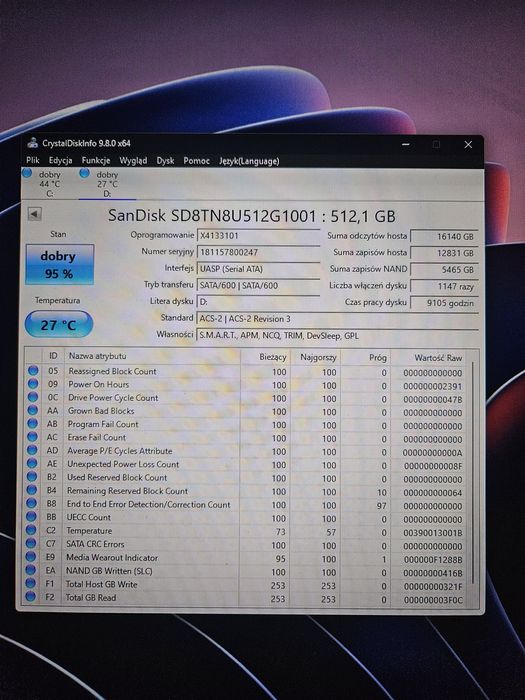The image size is (525, 700).
Task: Click the Interfejs field UASP (Serial ATA)
Action: pyautogui.click(x=258, y=269)
